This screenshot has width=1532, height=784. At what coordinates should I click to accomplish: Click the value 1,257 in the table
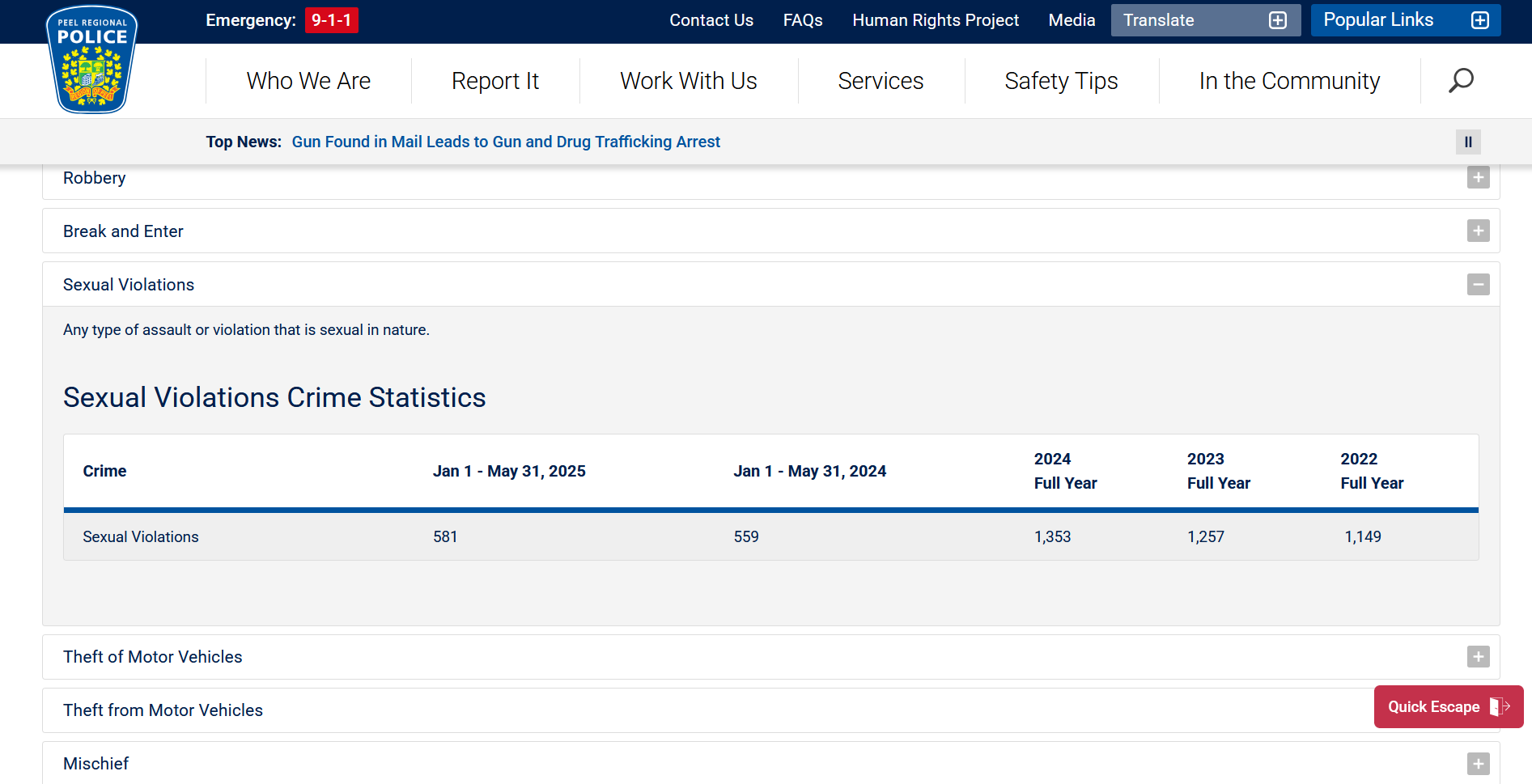1206,537
